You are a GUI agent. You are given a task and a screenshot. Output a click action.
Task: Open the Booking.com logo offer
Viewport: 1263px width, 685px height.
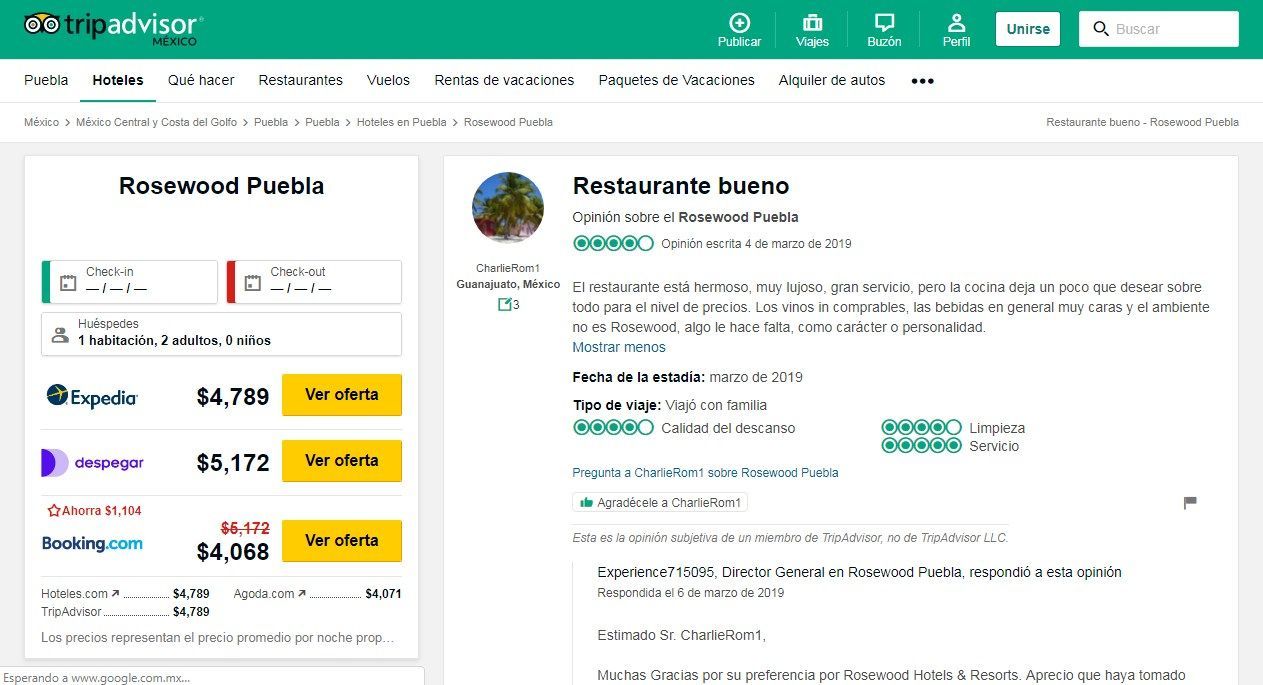(x=92, y=543)
